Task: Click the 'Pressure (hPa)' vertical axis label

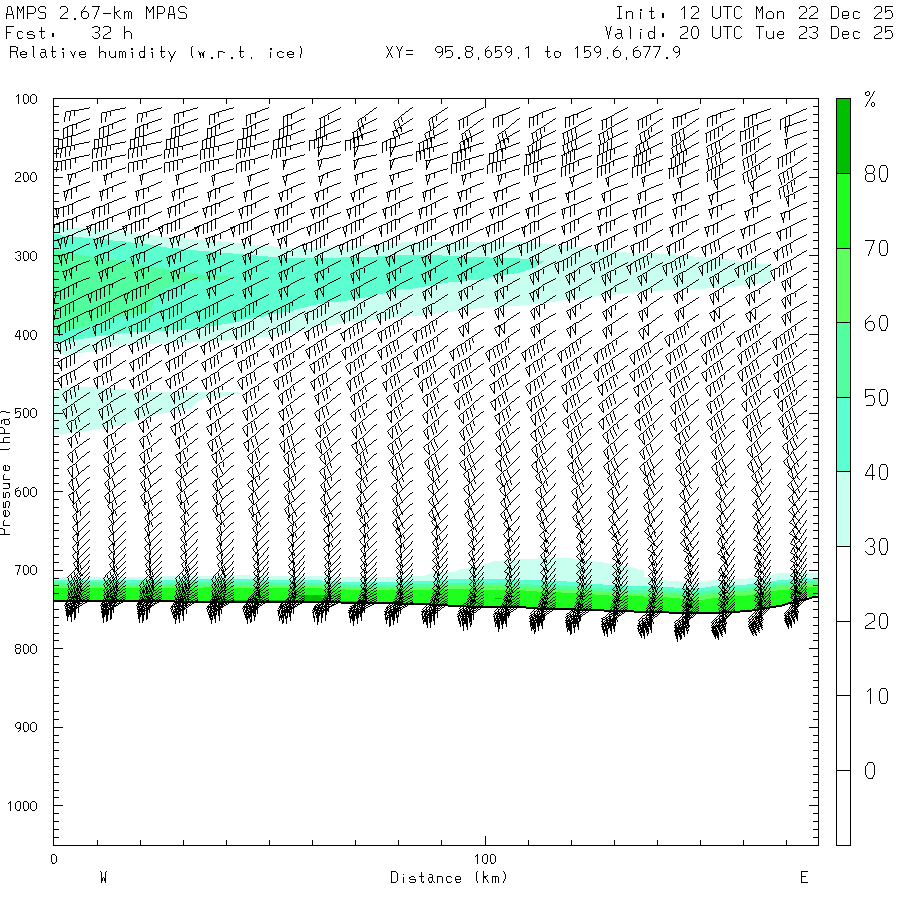Action: (x=7, y=470)
